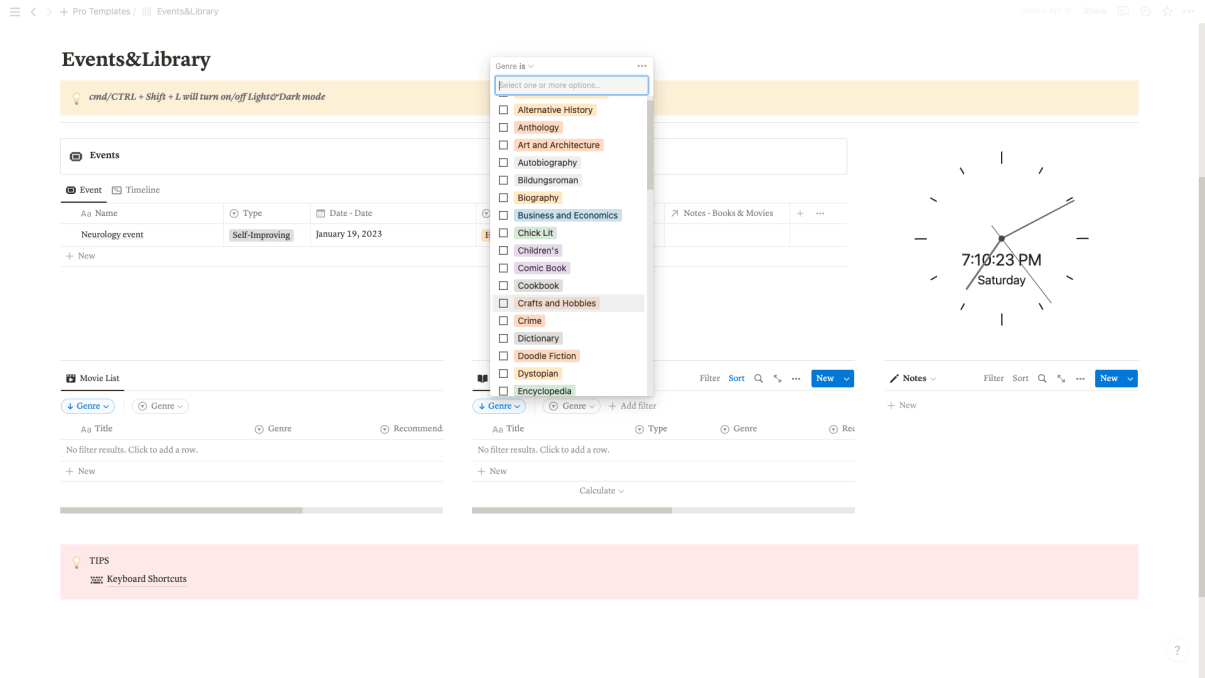Check the Bildungsroman checkbox
Viewport: 1205px width, 678px height.
click(503, 180)
